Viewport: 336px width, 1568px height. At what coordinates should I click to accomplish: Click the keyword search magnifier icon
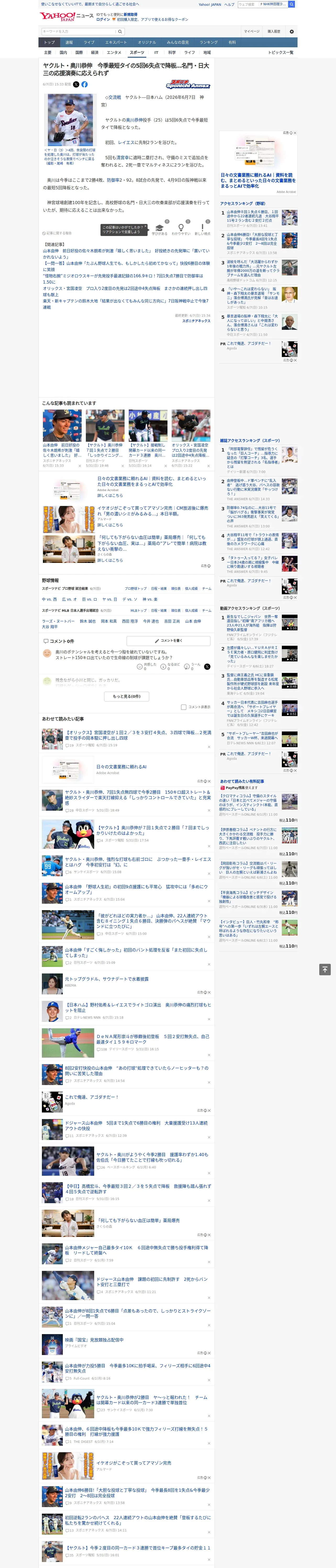(x=120, y=32)
